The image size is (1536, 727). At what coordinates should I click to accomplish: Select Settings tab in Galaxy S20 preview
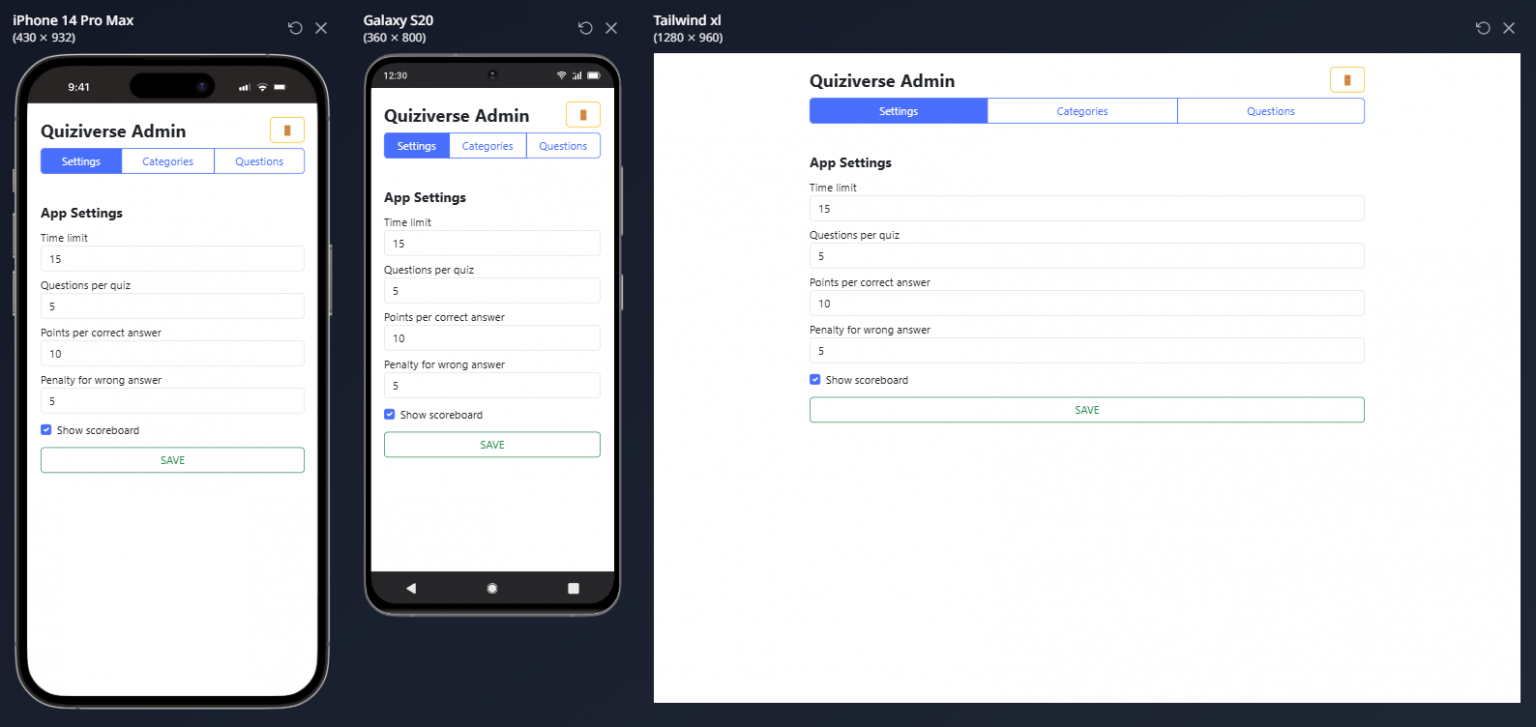pyautogui.click(x=417, y=145)
